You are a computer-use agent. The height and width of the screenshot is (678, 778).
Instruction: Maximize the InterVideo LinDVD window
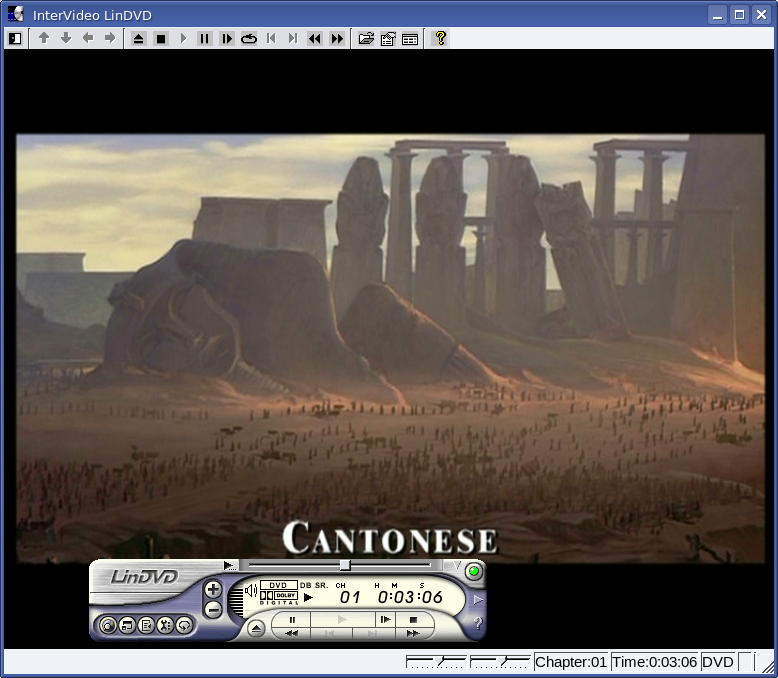point(739,15)
